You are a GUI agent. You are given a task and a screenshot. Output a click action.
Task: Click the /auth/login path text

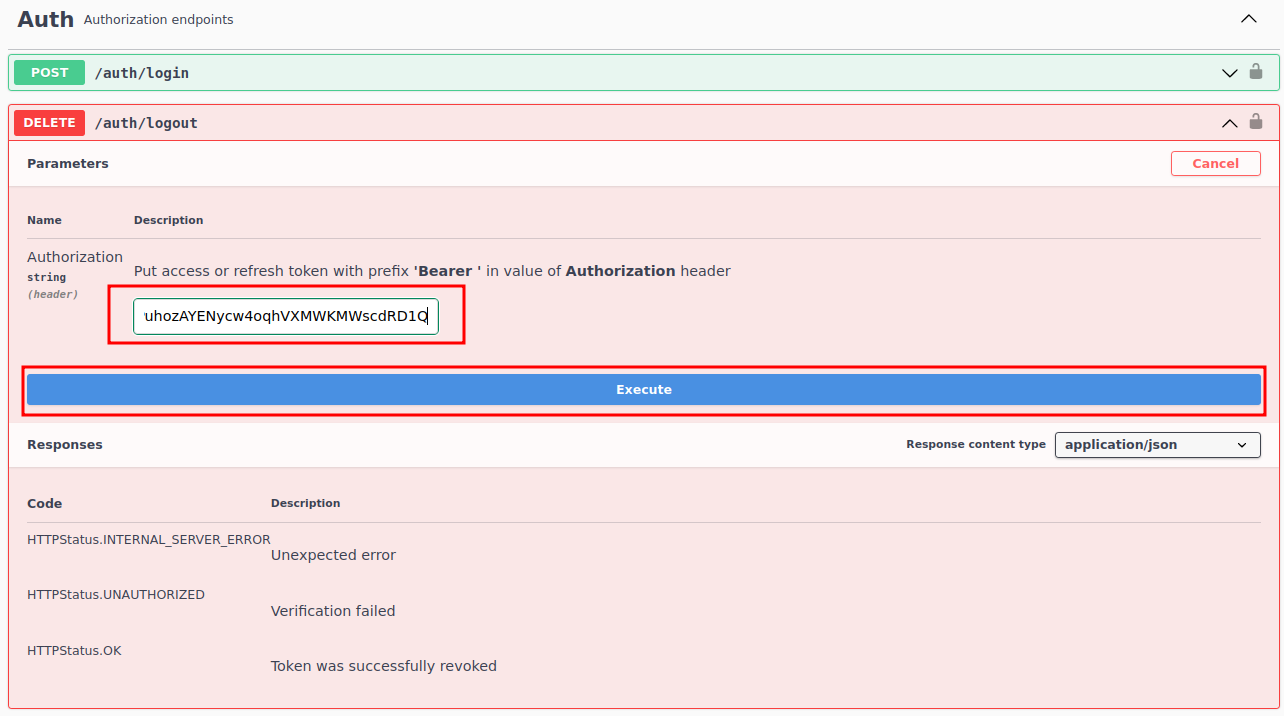pyautogui.click(x=142, y=73)
